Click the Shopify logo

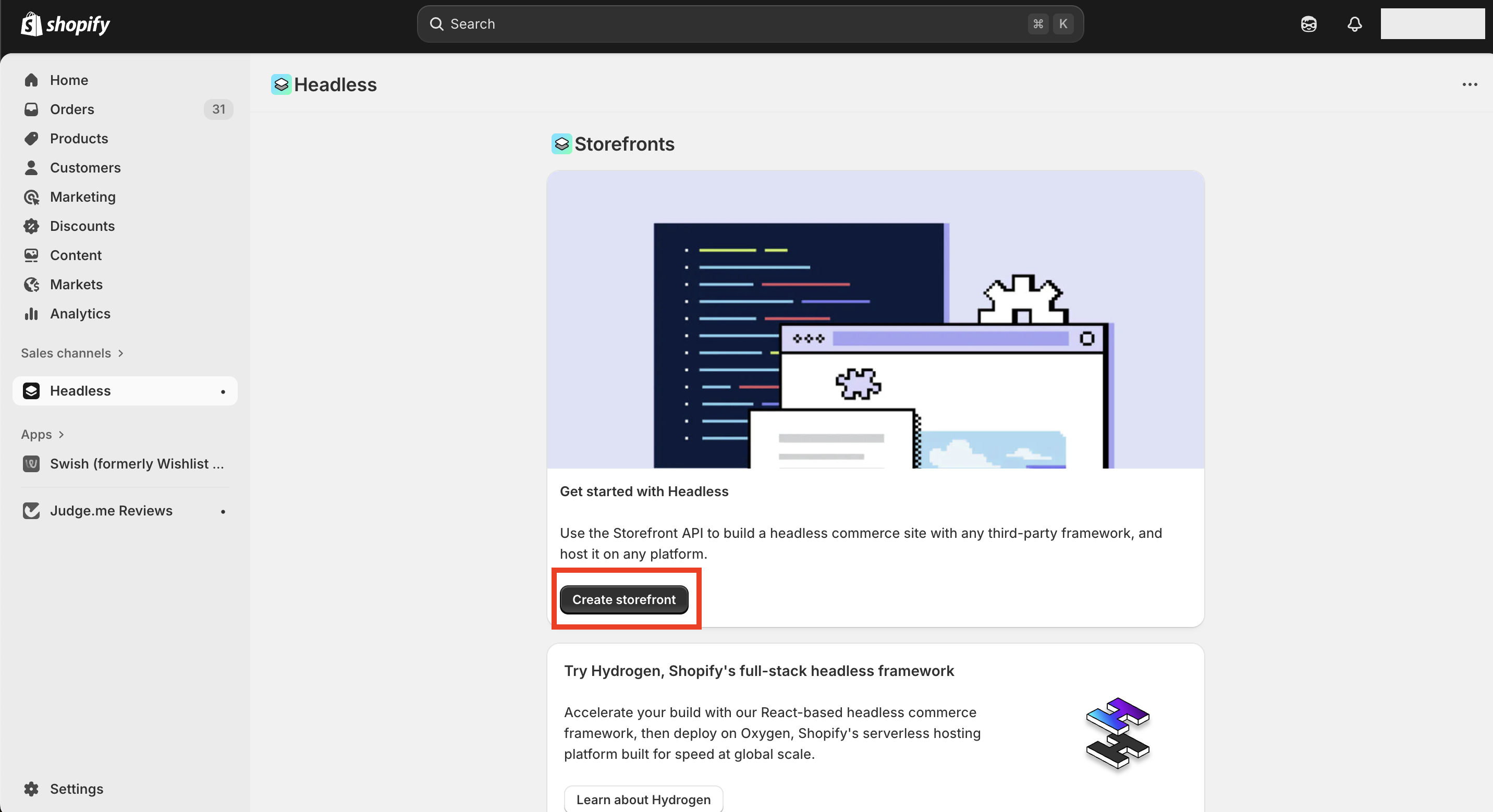[x=66, y=24]
